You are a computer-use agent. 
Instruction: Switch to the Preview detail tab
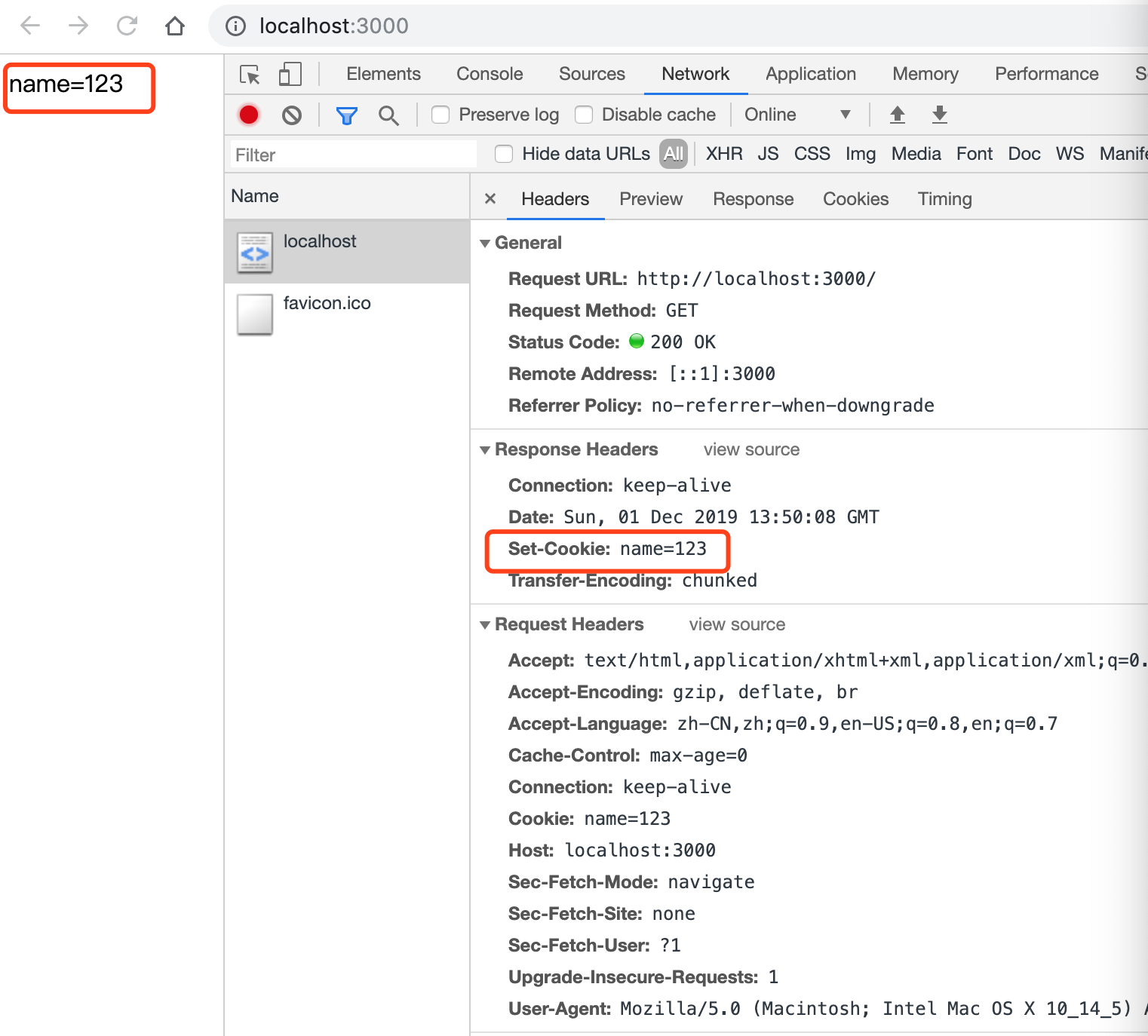(x=651, y=199)
